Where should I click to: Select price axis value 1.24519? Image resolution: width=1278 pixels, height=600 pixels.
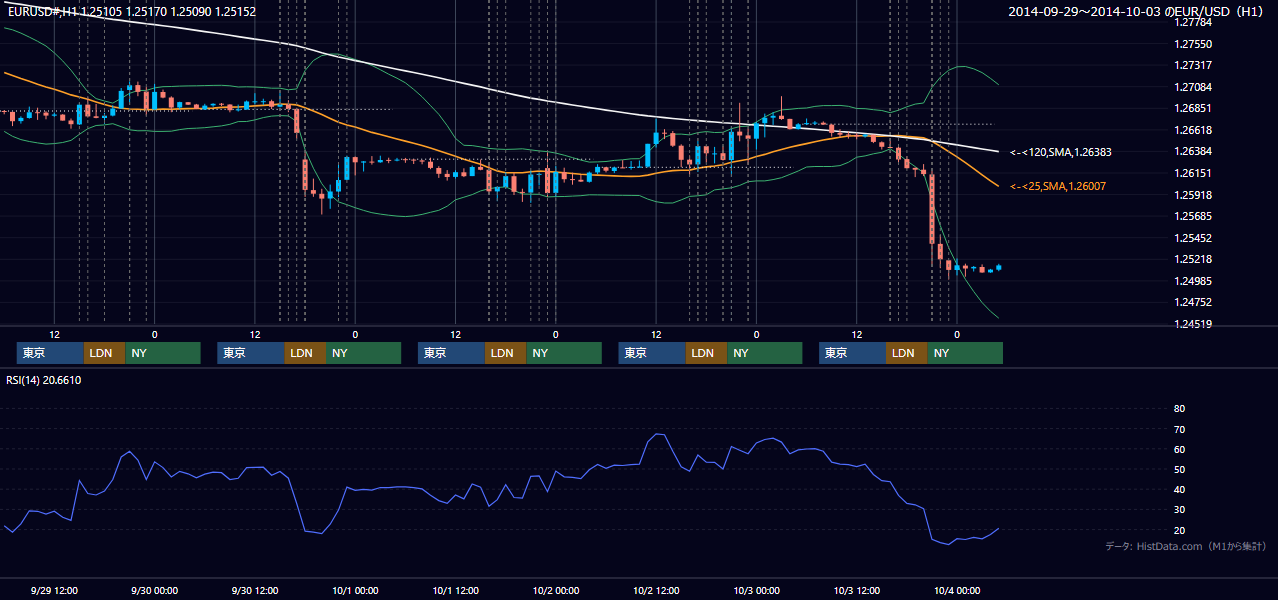(x=1192, y=324)
